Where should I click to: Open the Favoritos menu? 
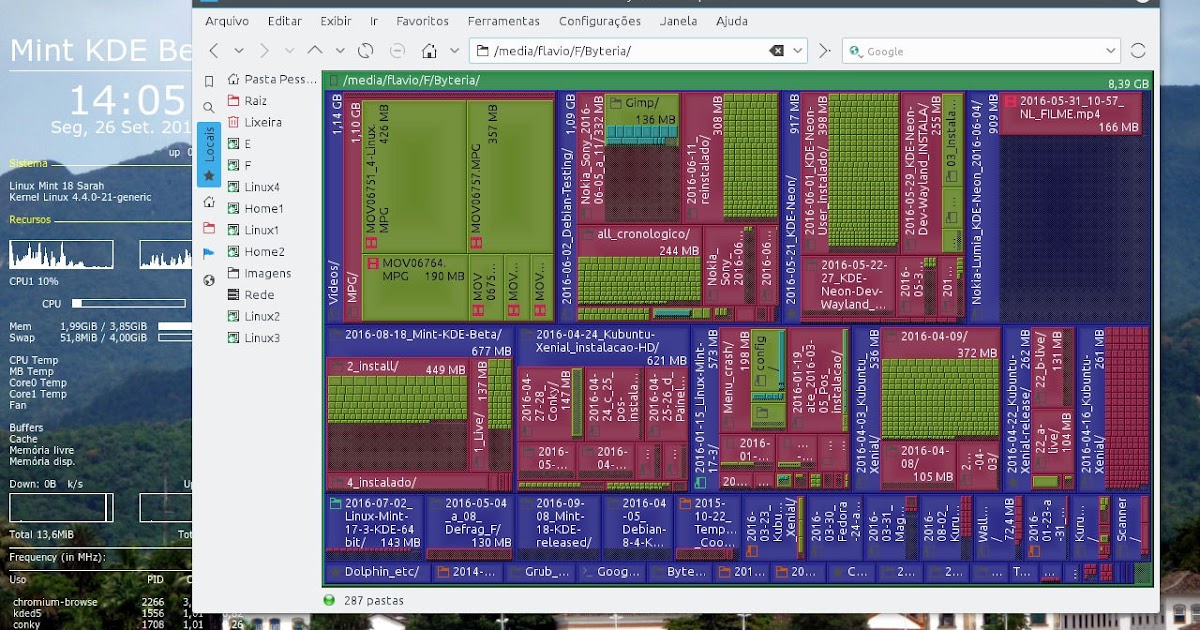[x=422, y=21]
